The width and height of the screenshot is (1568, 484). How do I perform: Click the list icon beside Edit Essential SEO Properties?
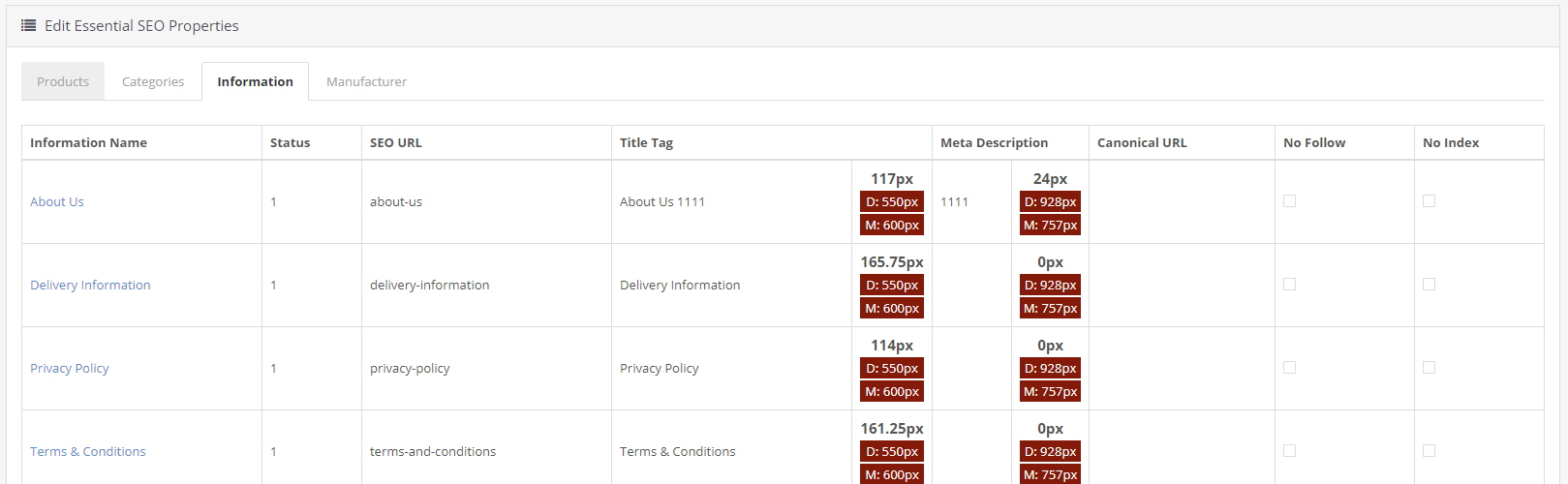click(29, 25)
